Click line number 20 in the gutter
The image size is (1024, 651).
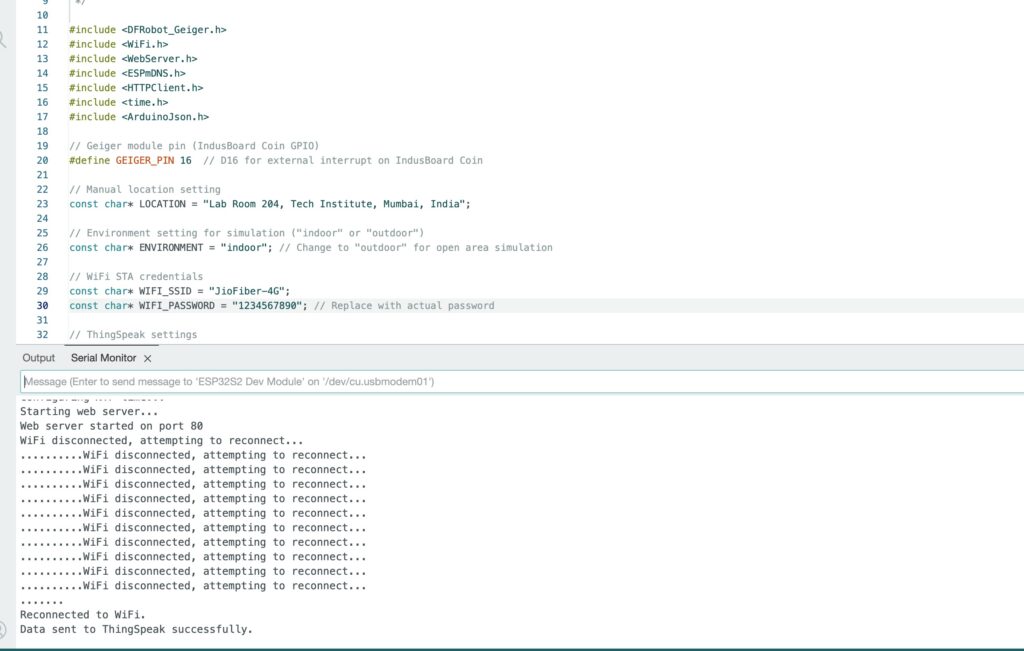coord(42,161)
